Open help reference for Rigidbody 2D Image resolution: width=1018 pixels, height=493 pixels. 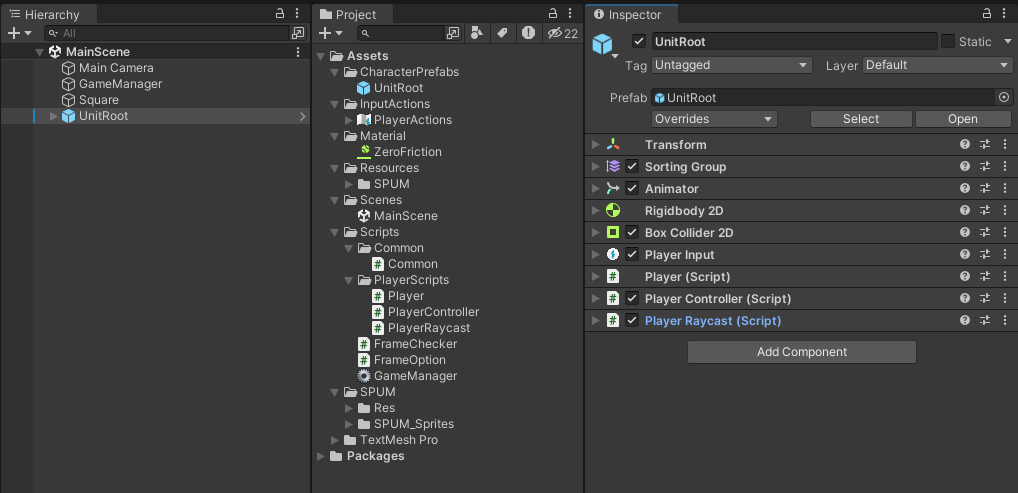pos(965,211)
